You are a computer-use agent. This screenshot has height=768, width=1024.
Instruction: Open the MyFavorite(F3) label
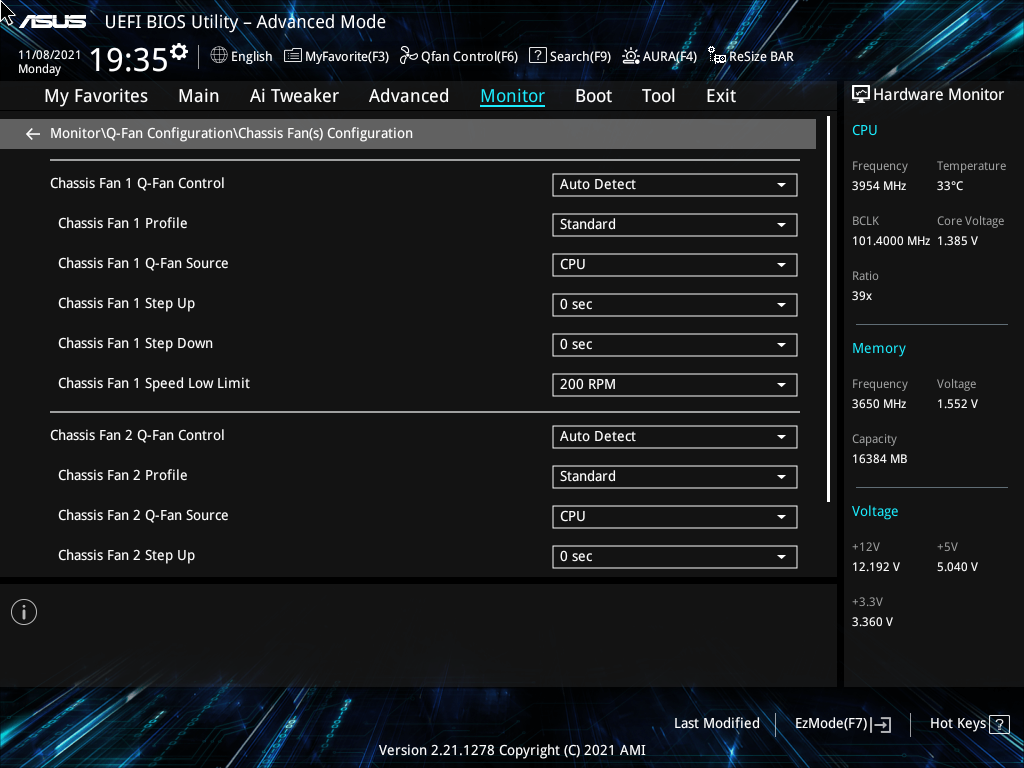point(347,57)
